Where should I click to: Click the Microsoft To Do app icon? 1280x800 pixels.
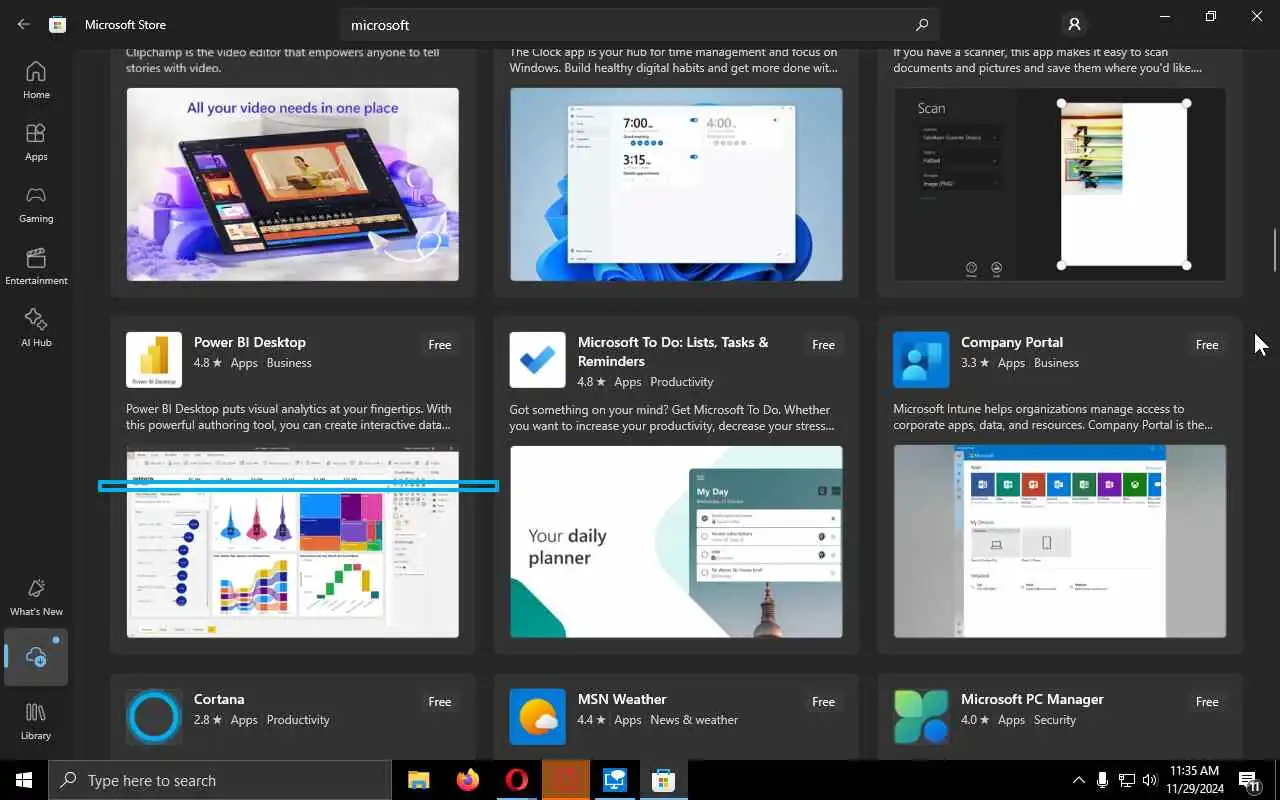pyautogui.click(x=537, y=360)
